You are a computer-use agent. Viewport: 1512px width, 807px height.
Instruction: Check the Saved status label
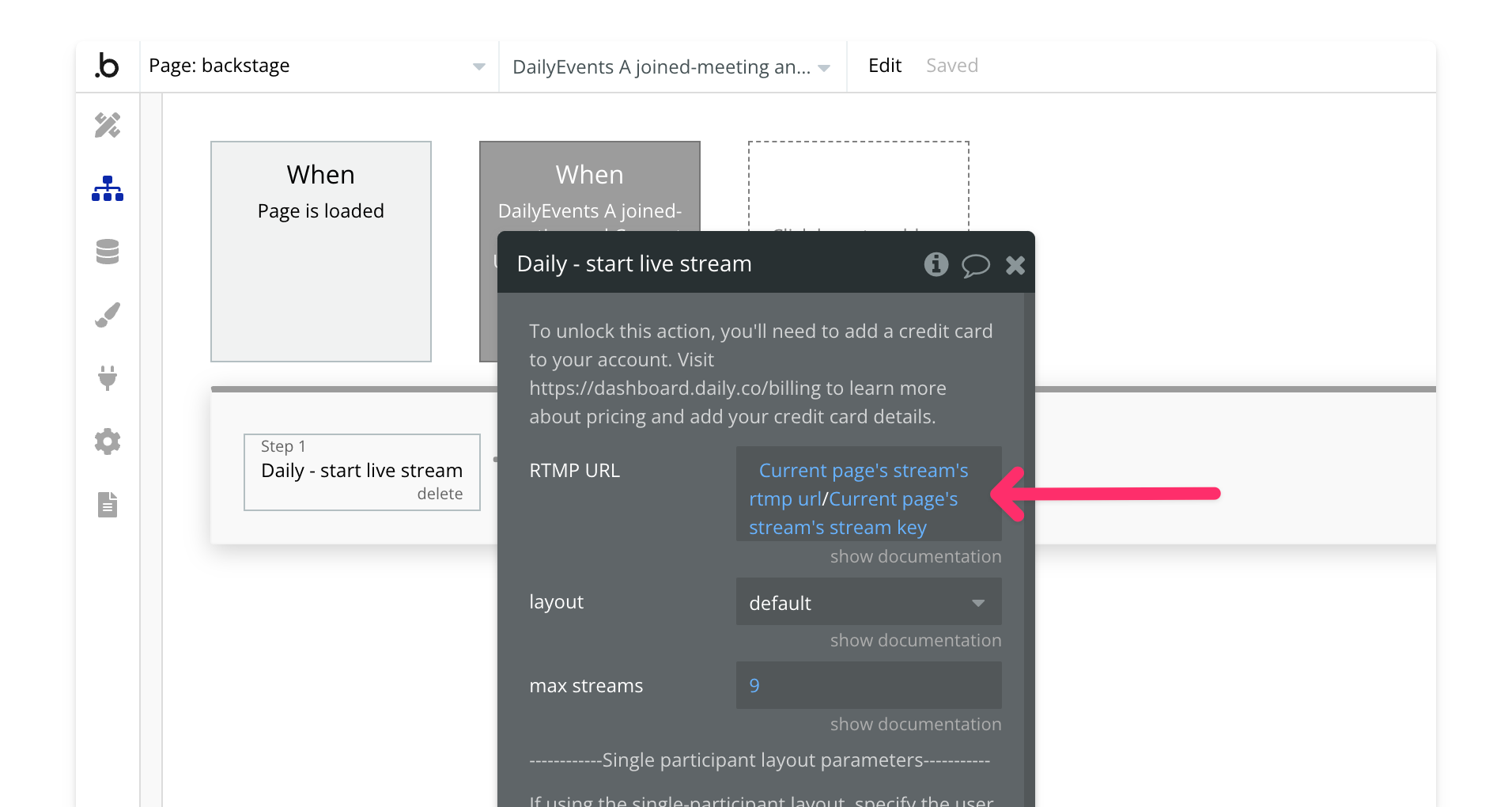(951, 66)
